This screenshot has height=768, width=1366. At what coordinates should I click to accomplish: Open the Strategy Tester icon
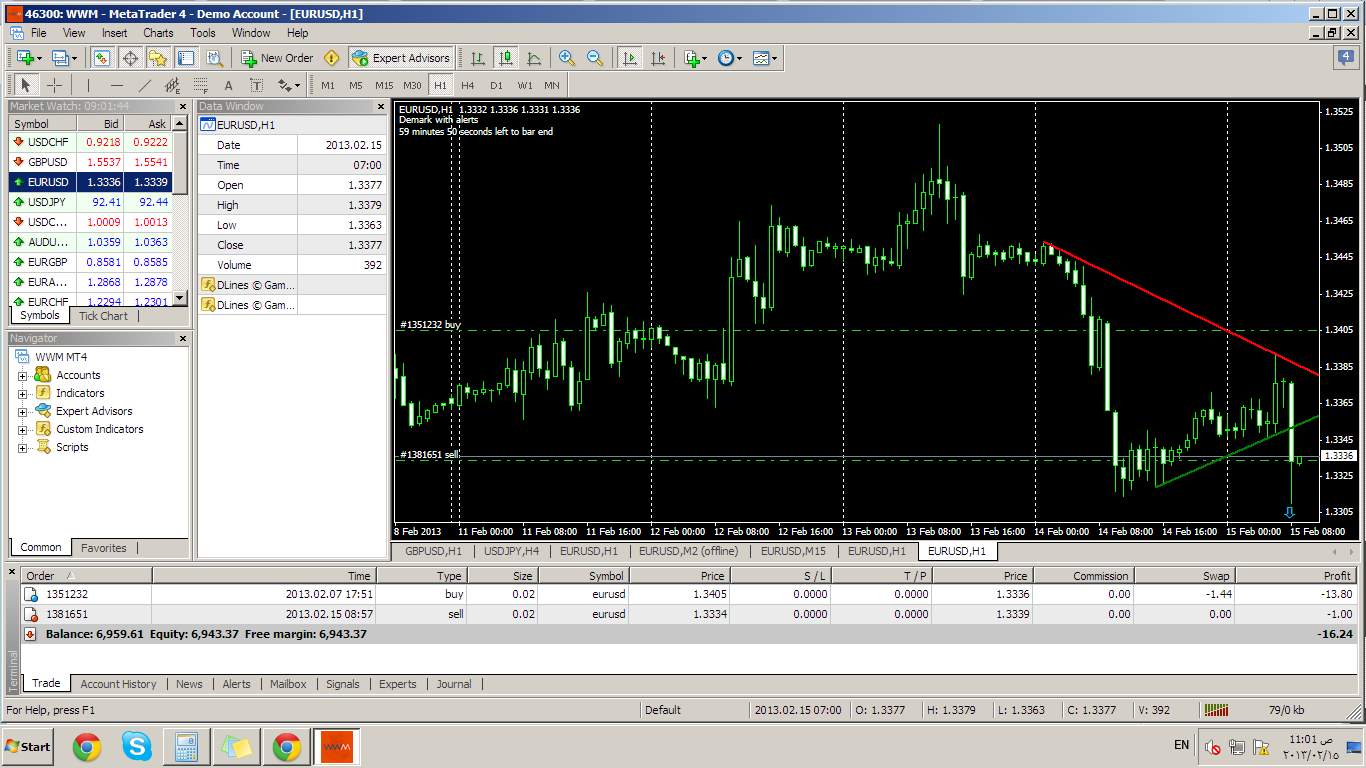coord(214,58)
